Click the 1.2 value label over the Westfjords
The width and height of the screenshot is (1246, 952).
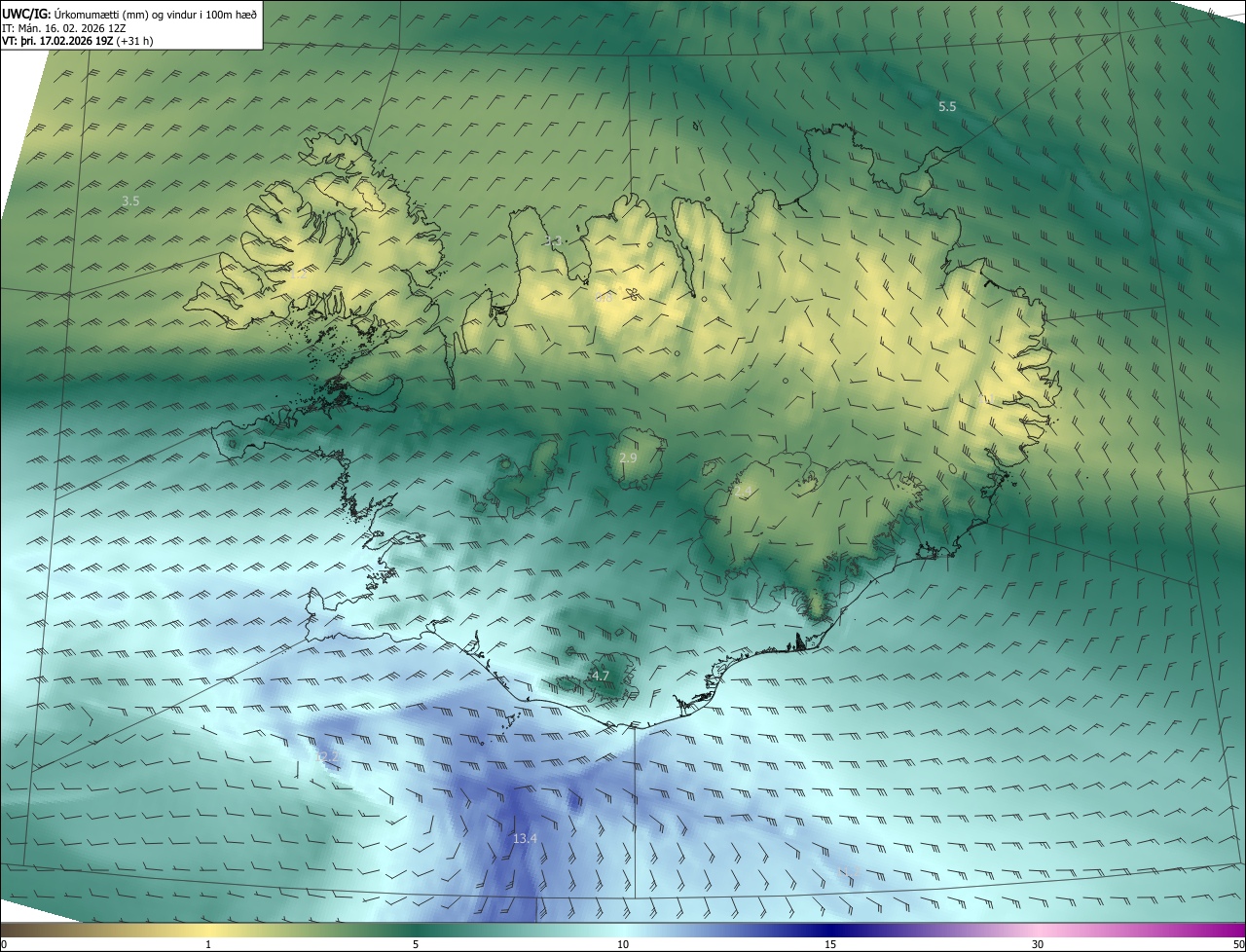298,275
